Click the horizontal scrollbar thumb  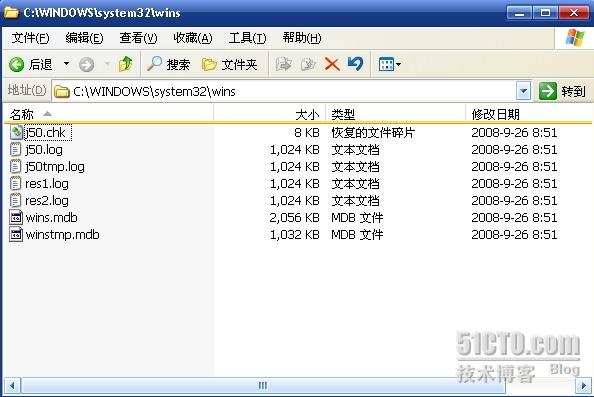pyautogui.click(x=263, y=386)
